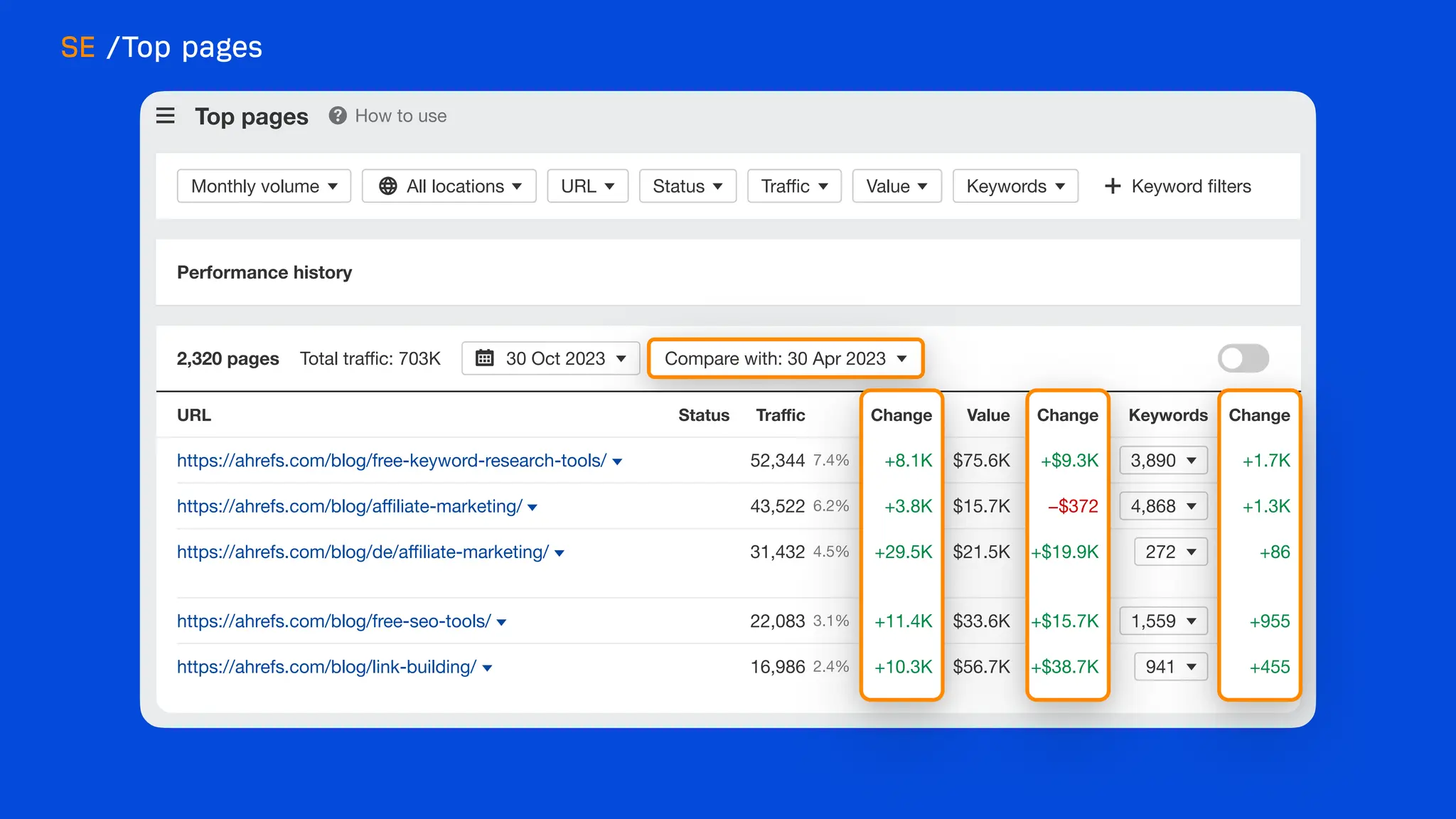Open the 30 Oct 2023 date picker
Screen dimensions: 1456x819
pyautogui.click(x=551, y=358)
